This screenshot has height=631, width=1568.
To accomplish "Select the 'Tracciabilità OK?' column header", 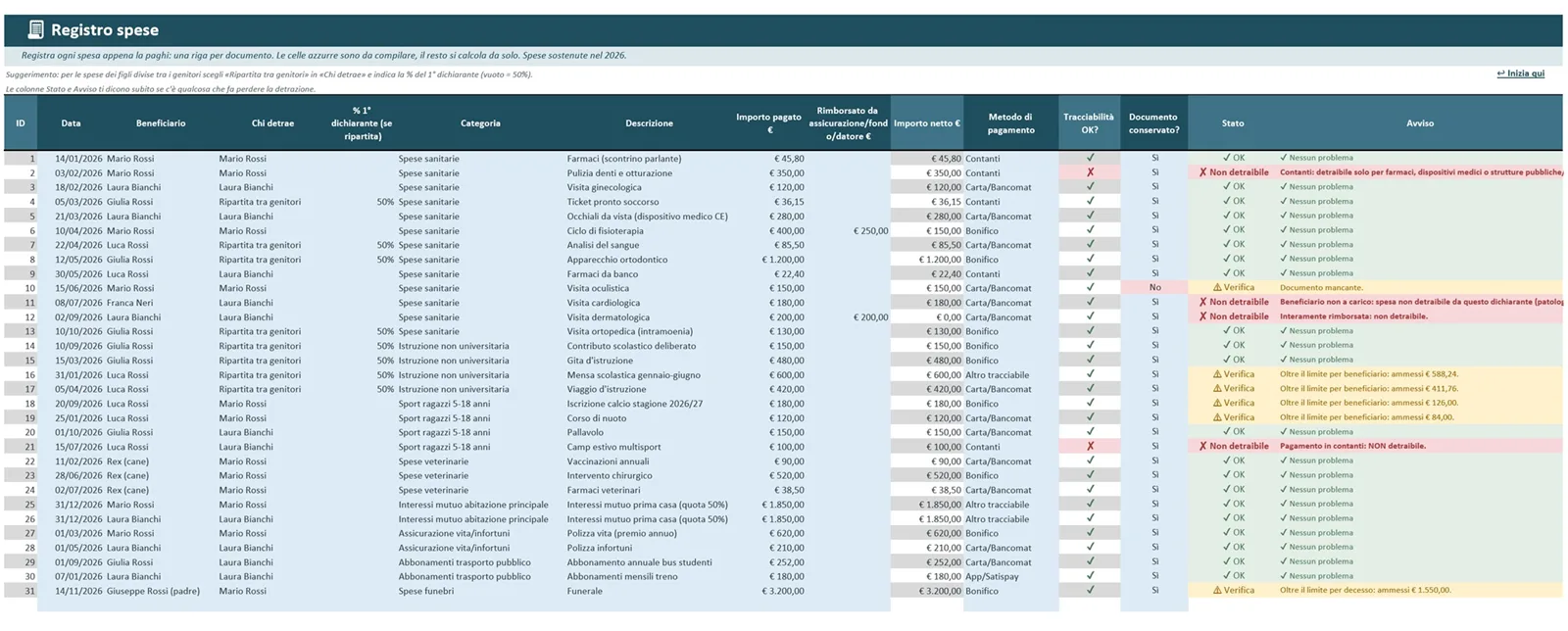I will pos(1089,123).
